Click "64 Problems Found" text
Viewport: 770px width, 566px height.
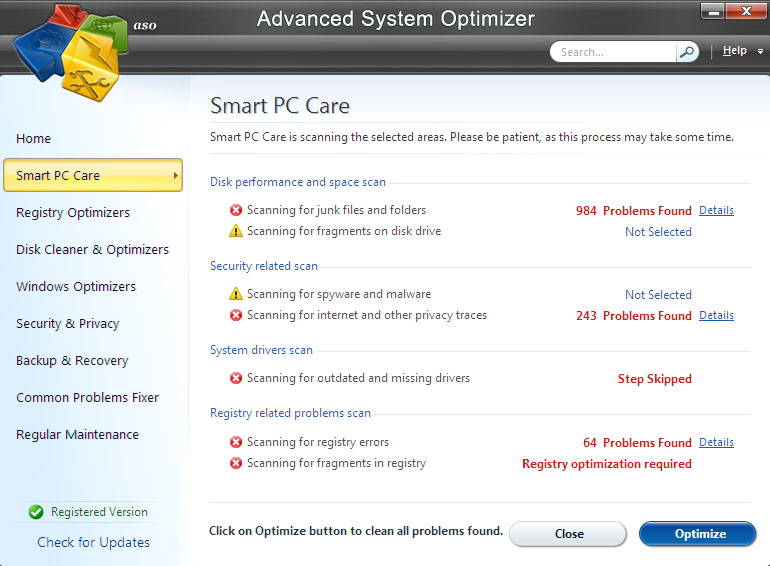(x=637, y=443)
